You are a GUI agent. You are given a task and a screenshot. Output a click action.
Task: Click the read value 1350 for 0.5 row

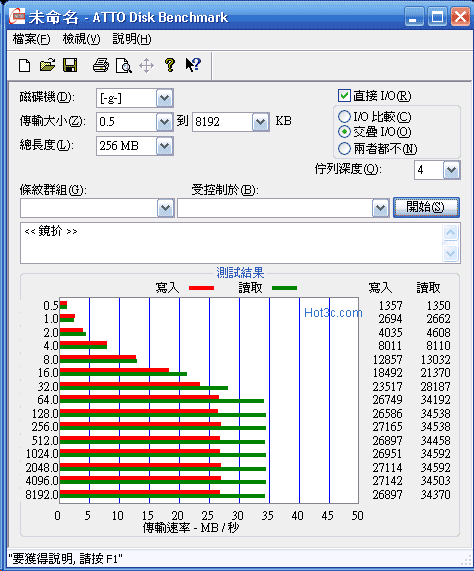point(438,306)
